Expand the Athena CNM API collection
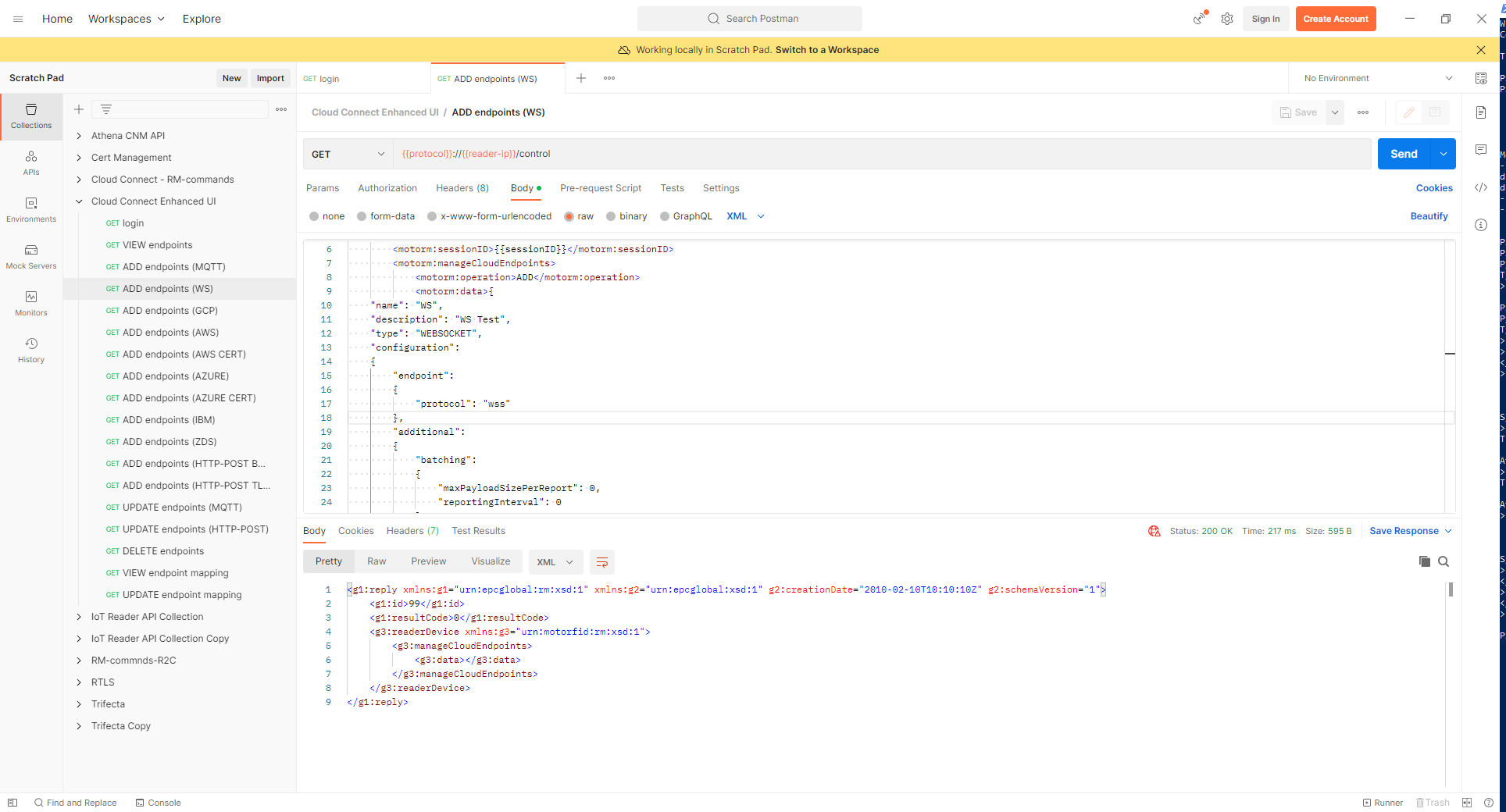 (79, 136)
